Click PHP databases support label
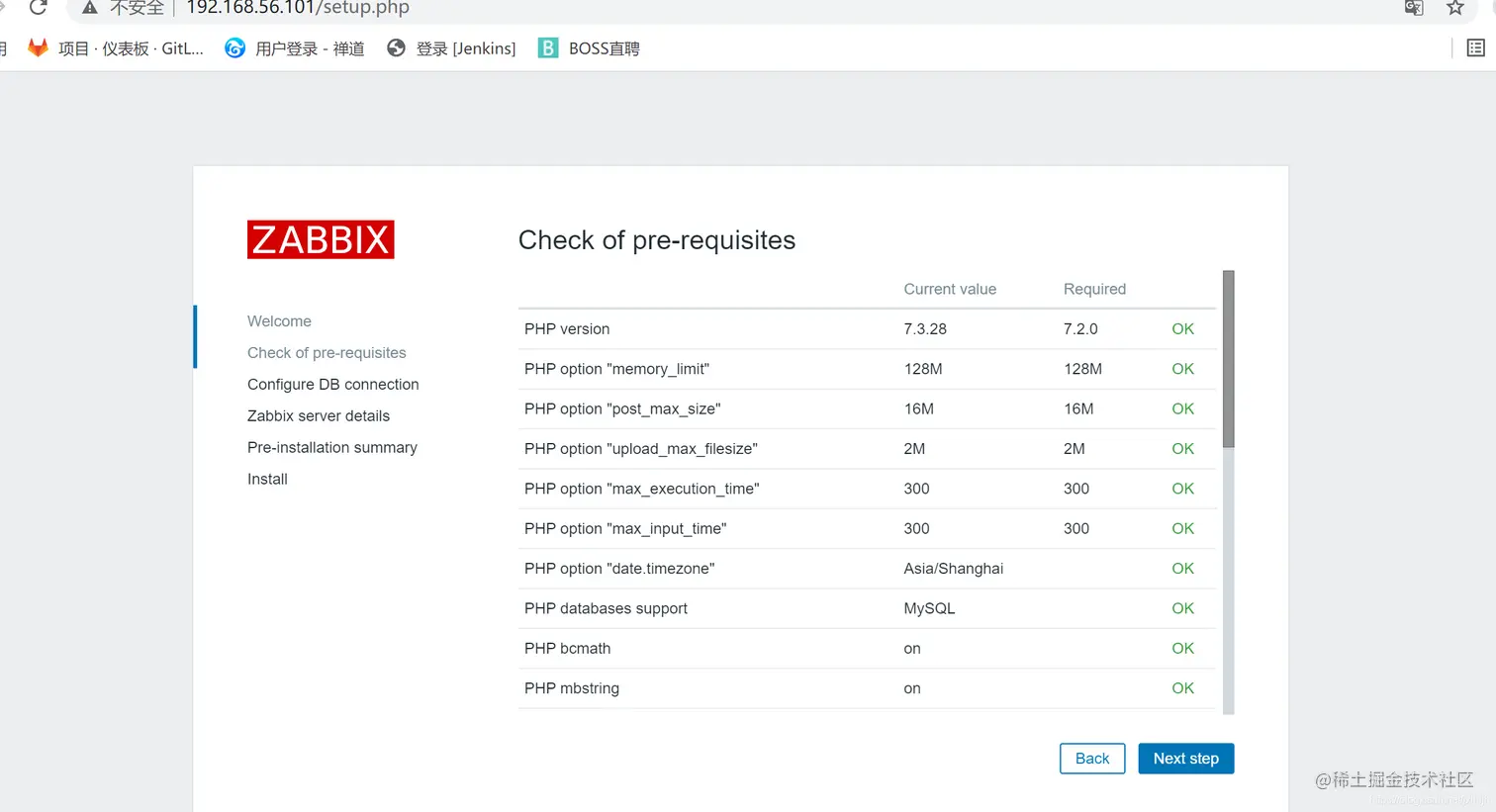Screen dimensions: 1496x812 tap(606, 609)
